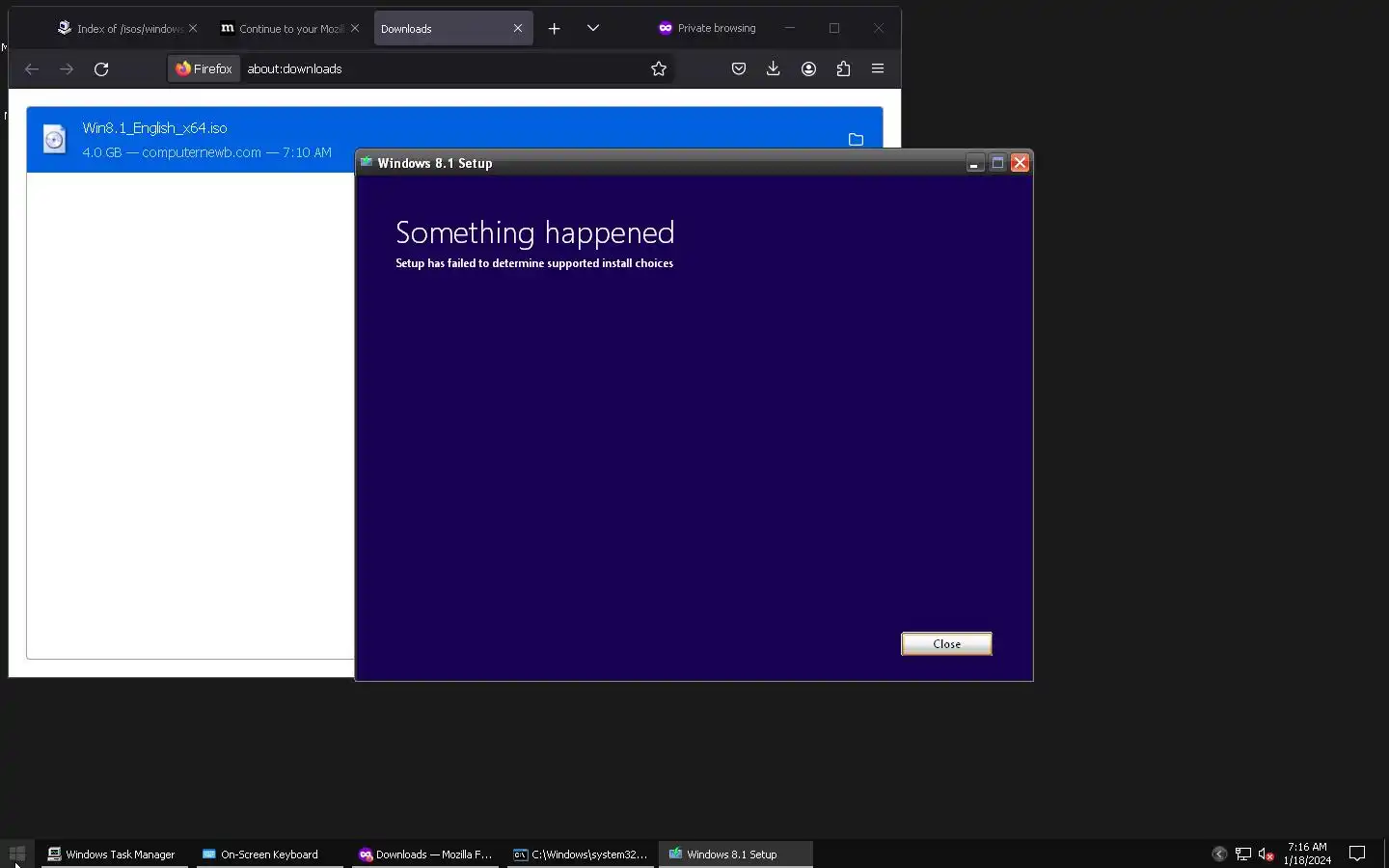Close the Continue to your Mozilla tab
Screen dimensions: 1389x868
tap(355, 28)
